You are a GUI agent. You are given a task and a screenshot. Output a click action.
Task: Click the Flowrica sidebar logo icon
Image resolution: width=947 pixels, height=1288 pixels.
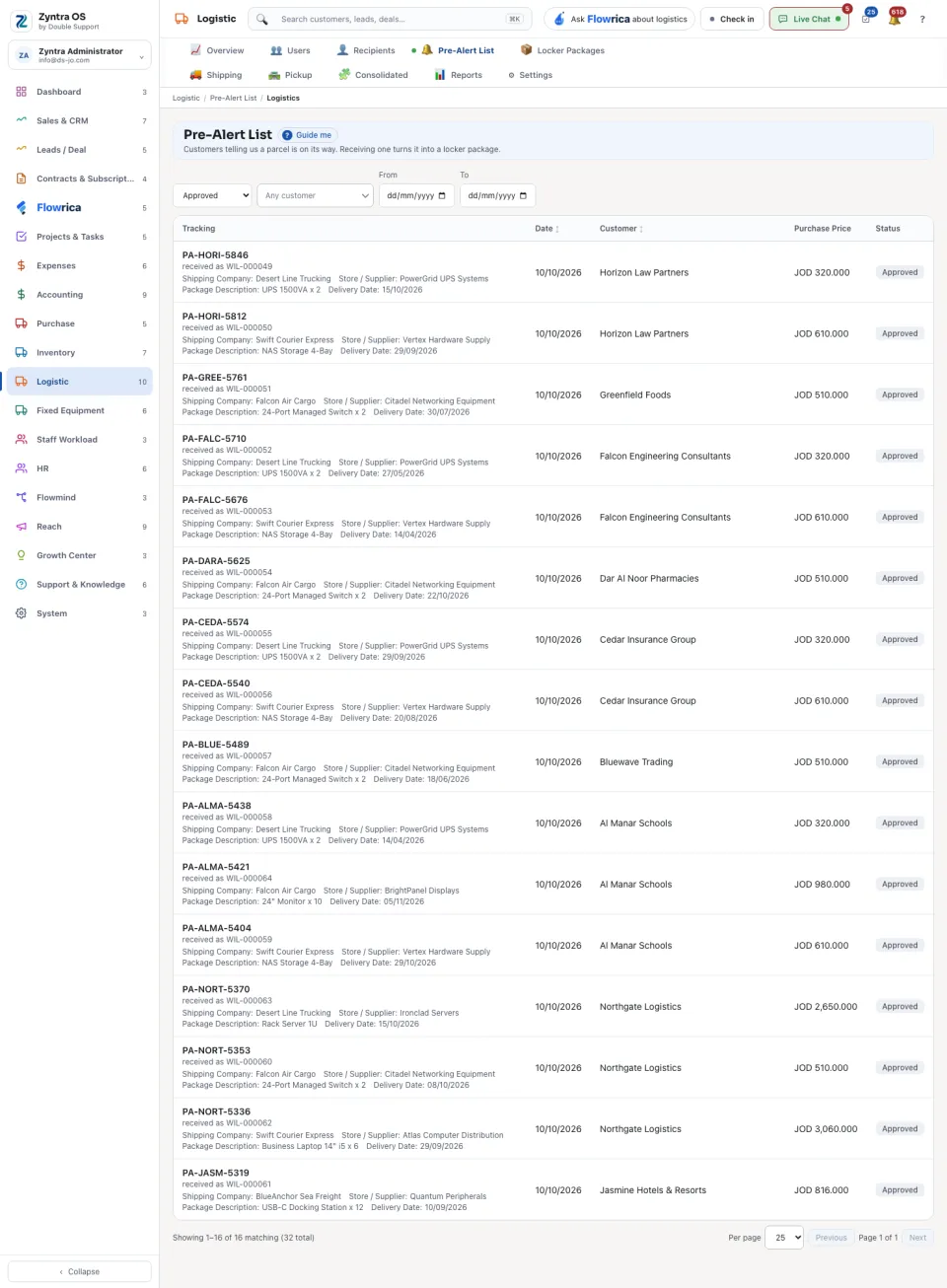[21, 207]
